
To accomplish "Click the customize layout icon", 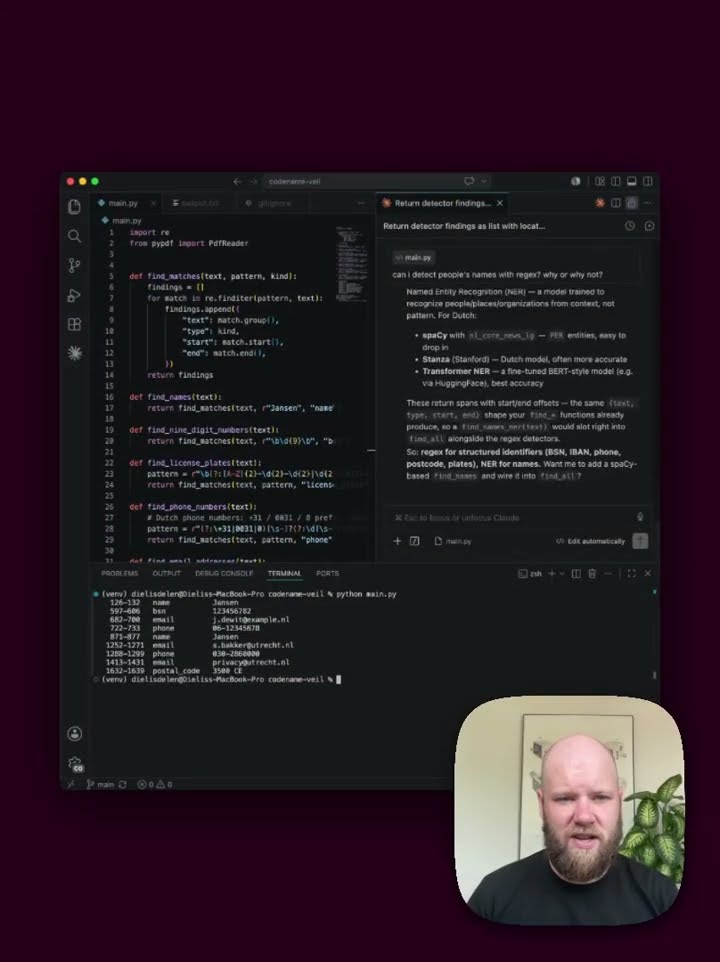I will pos(600,181).
